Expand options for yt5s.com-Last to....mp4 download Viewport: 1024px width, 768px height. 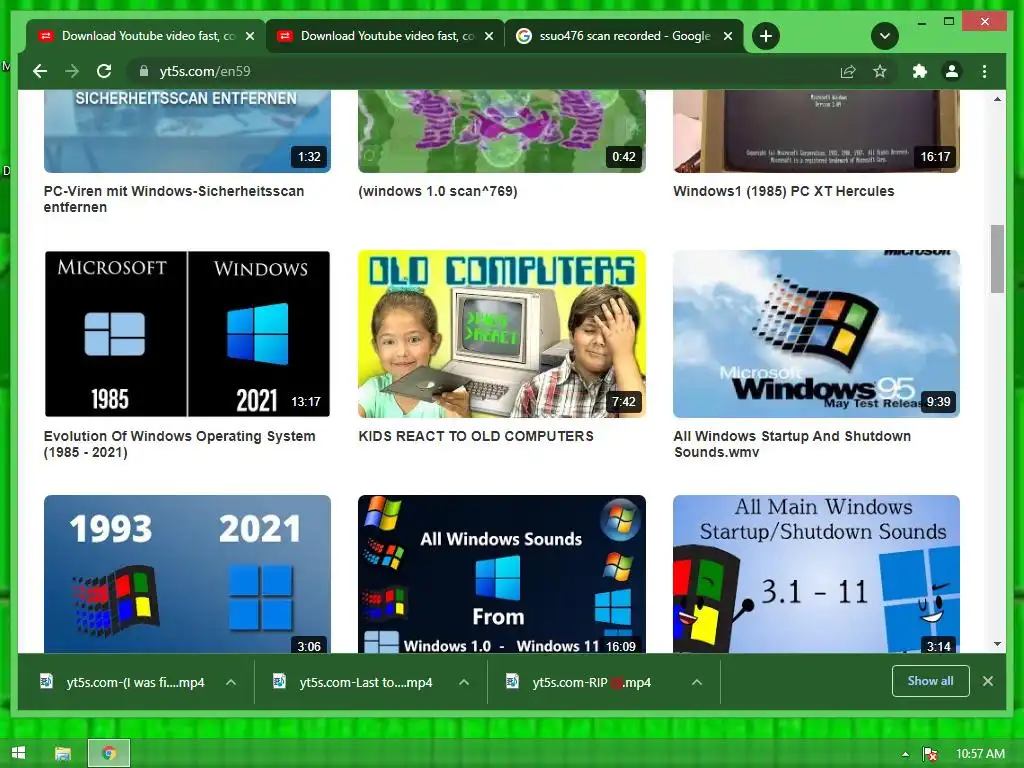point(464,682)
